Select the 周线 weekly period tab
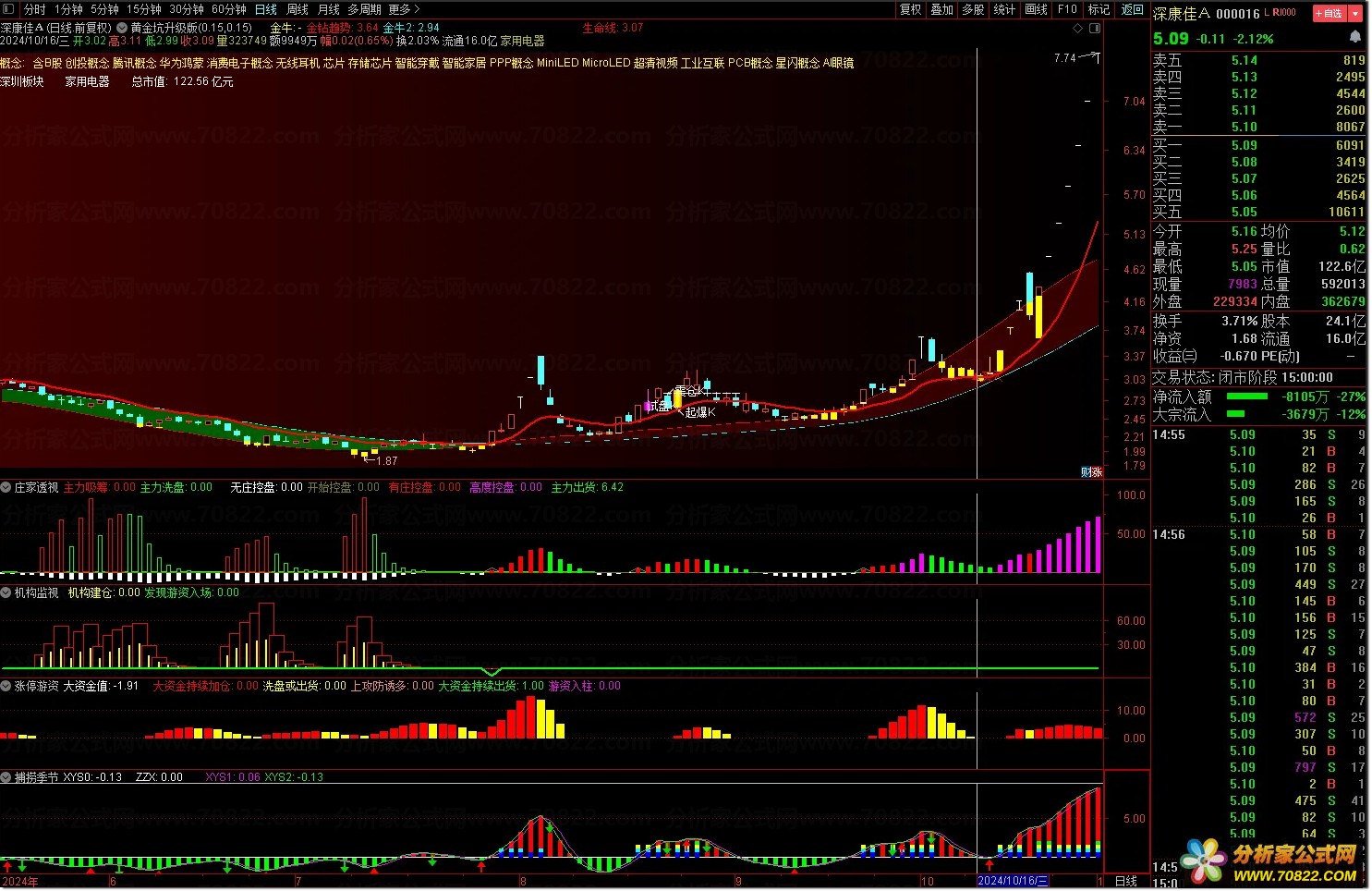Viewport: 1372px width, 891px height. click(297, 9)
